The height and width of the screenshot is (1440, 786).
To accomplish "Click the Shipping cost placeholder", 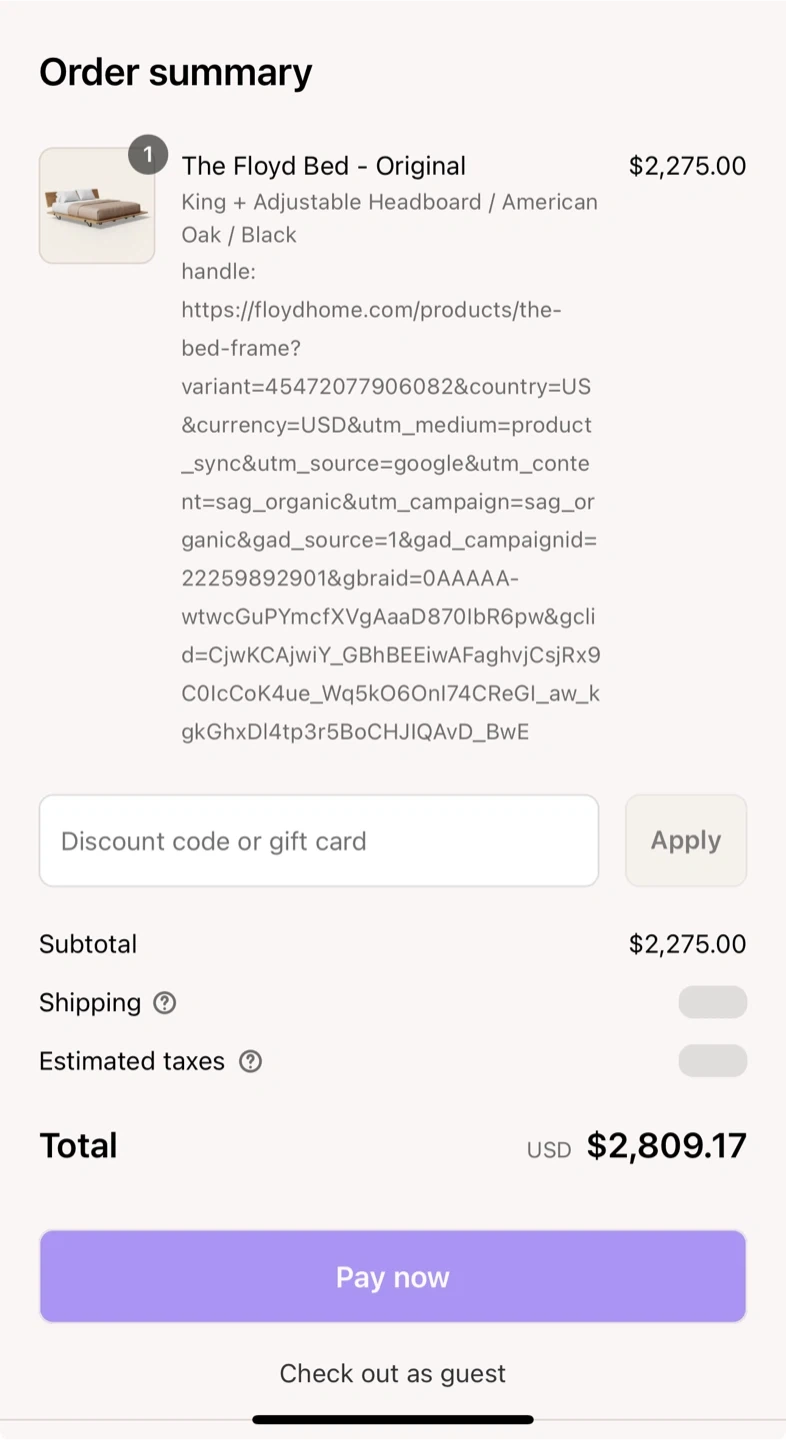I will click(x=712, y=1002).
